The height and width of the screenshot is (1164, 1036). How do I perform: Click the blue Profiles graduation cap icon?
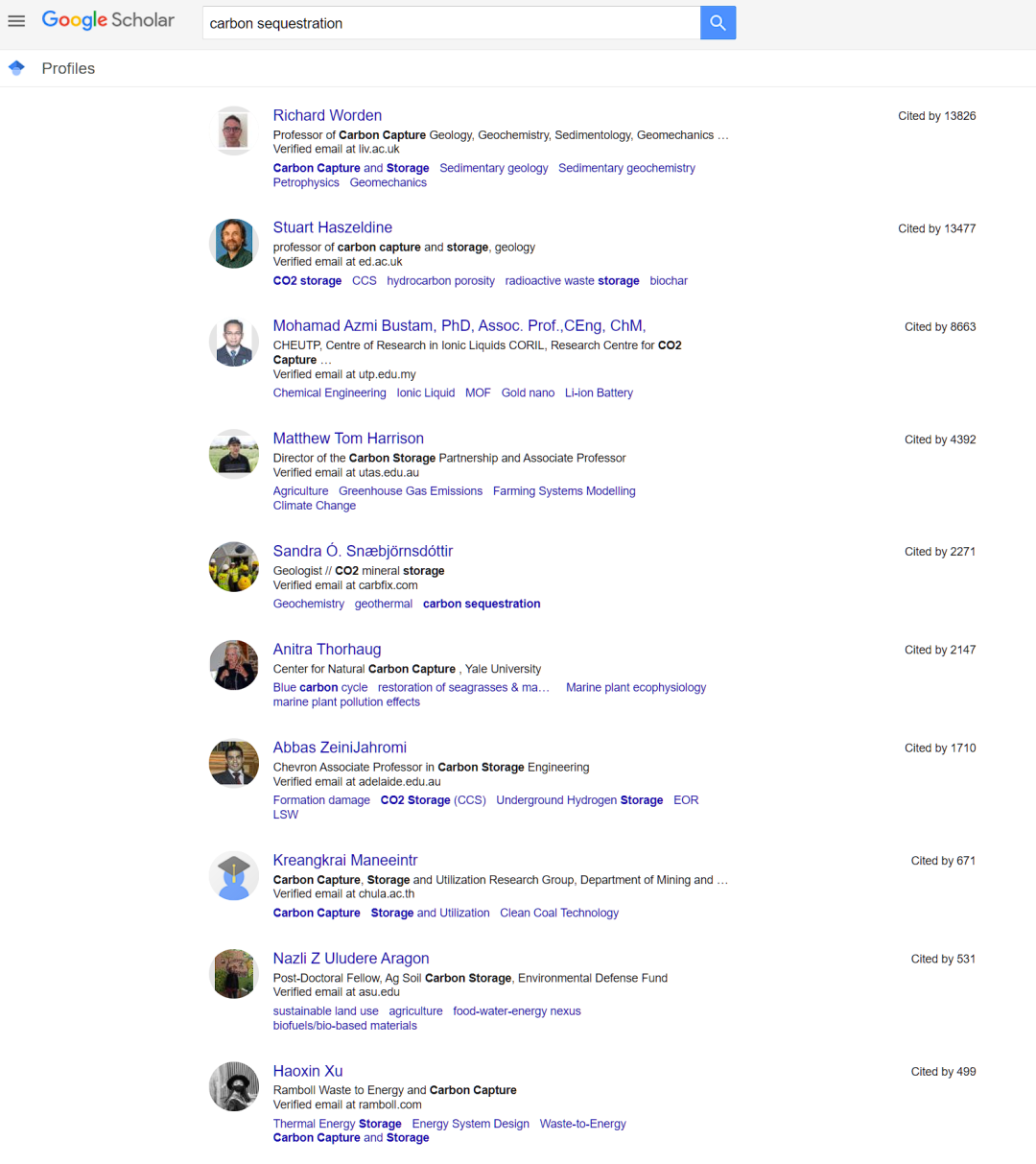point(16,68)
